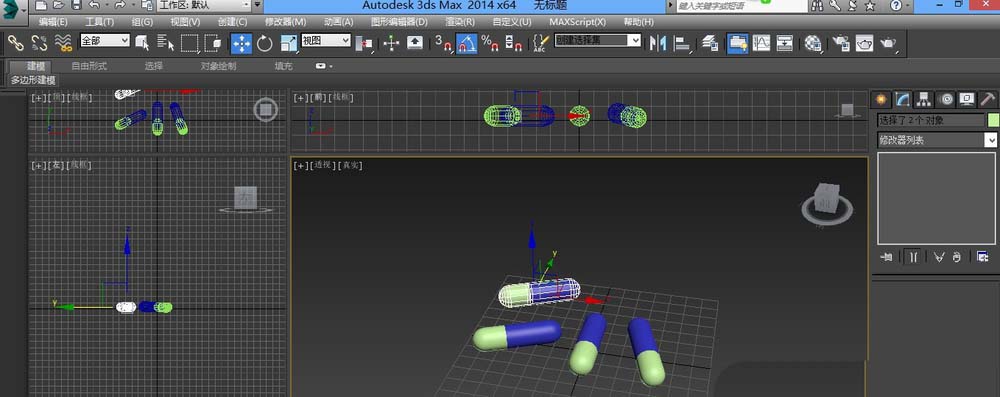Open the 工具(T) menu
This screenshot has width=1000, height=397.
click(99, 22)
